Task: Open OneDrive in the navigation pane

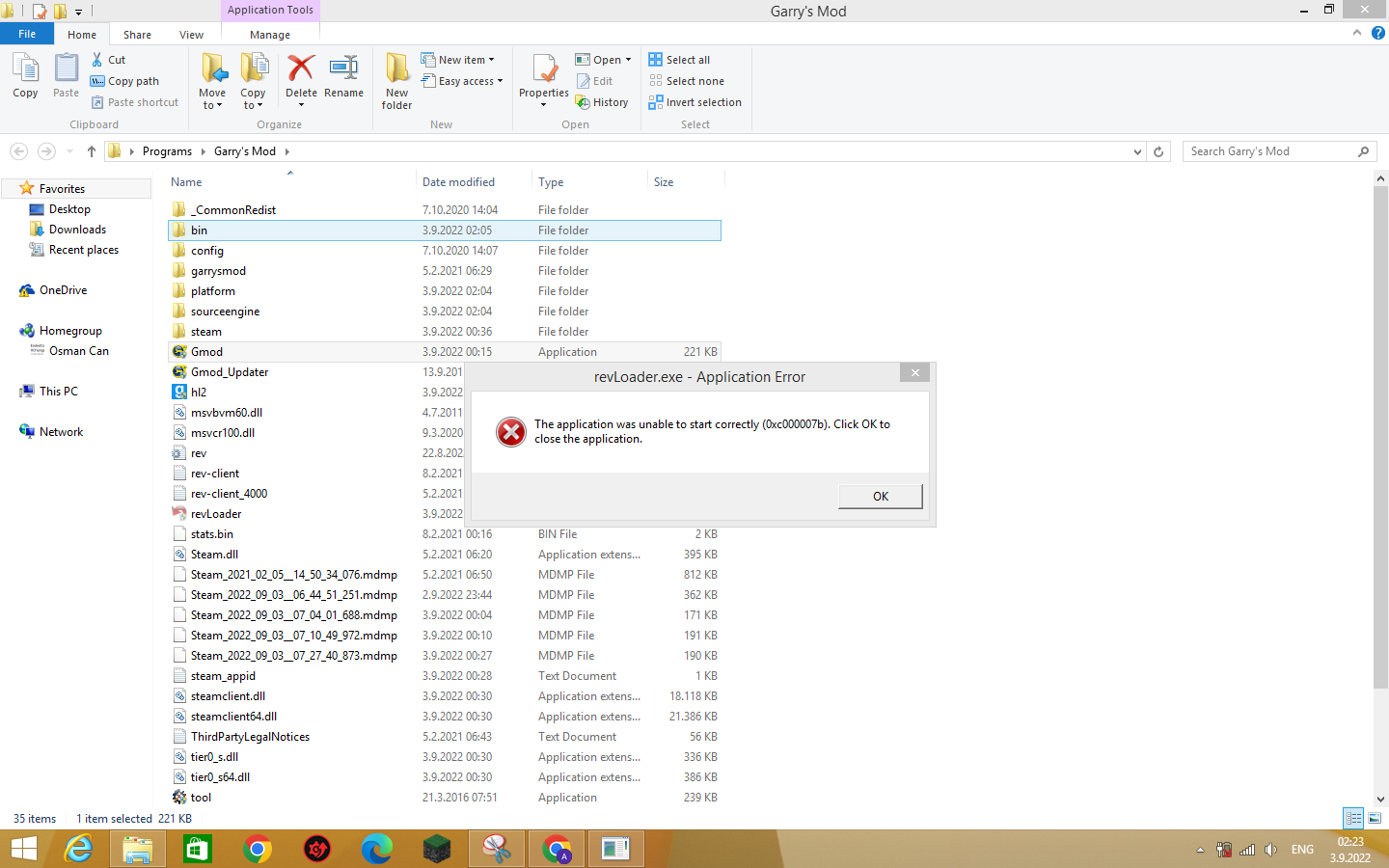Action: [63, 290]
